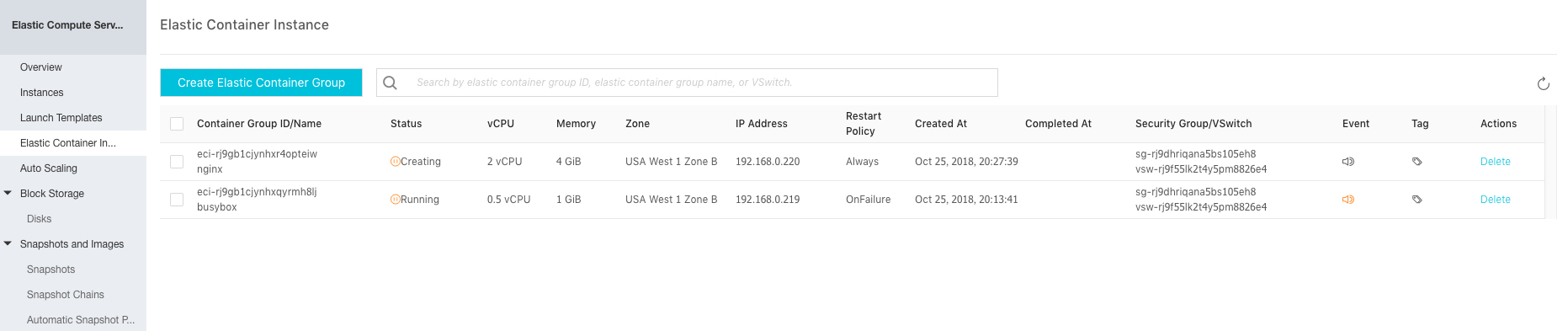Image resolution: width=1568 pixels, height=331 pixels.
Task: Click the OnFailure restart policy cell
Action: tap(868, 200)
